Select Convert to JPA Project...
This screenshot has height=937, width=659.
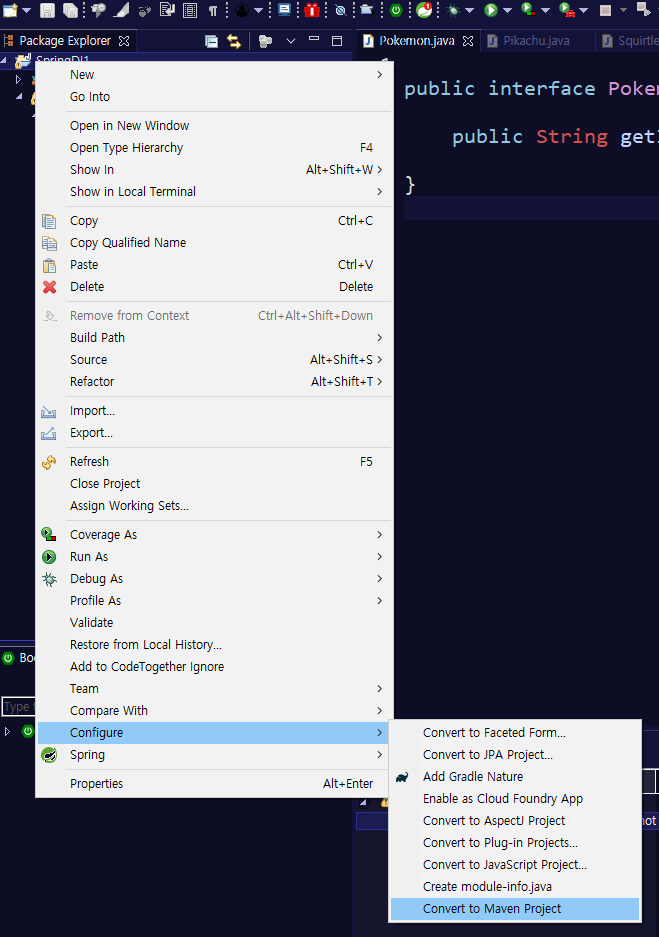[x=515, y=755]
